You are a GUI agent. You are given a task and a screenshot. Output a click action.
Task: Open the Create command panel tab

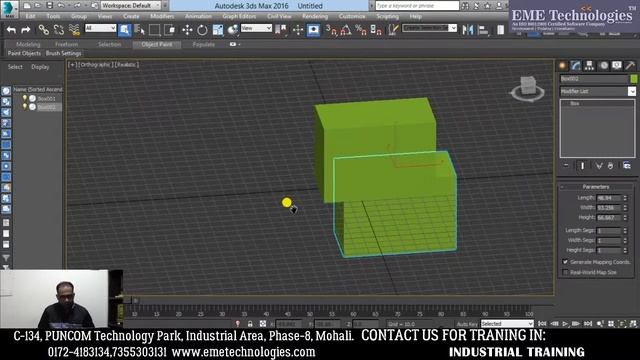(x=563, y=66)
